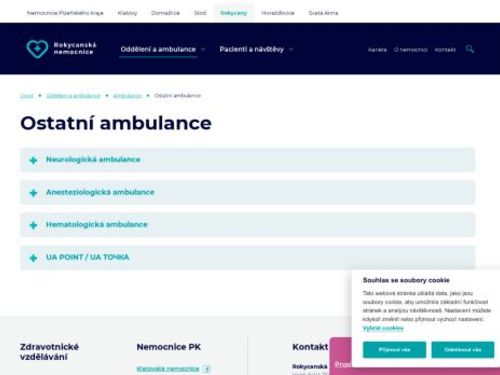Select the Rokycany tab in top bar
This screenshot has width=500, height=375.
(x=234, y=13)
